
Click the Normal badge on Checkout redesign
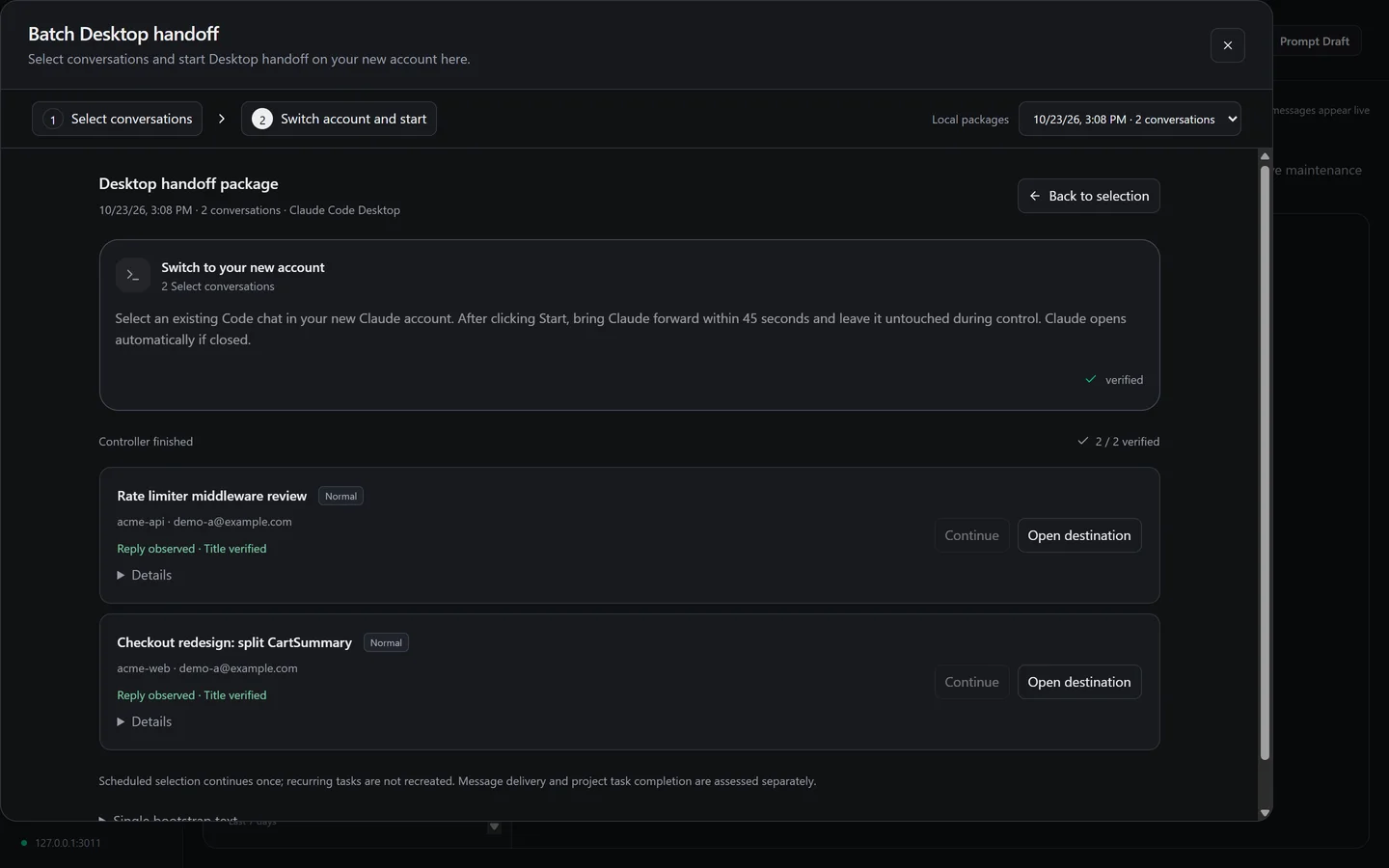click(x=386, y=643)
